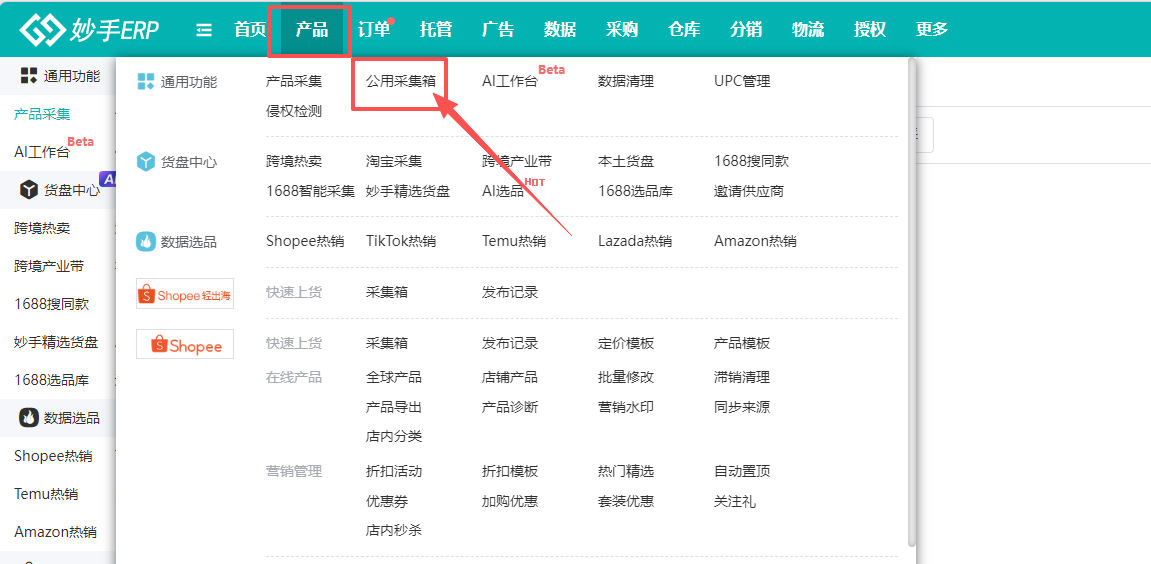Open the 首页 top menu

[x=250, y=29]
